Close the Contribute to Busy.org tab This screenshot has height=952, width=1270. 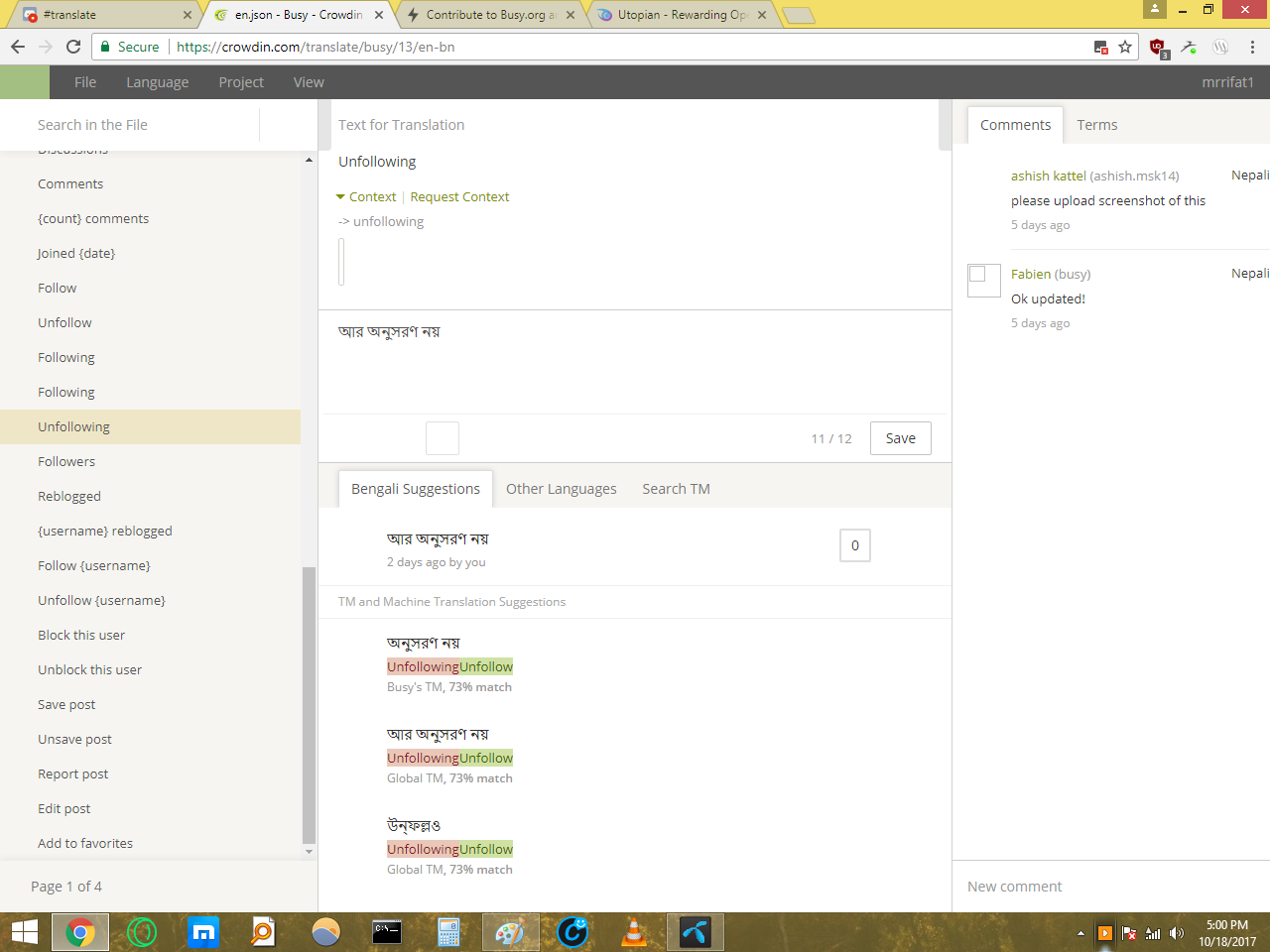pyautogui.click(x=571, y=15)
